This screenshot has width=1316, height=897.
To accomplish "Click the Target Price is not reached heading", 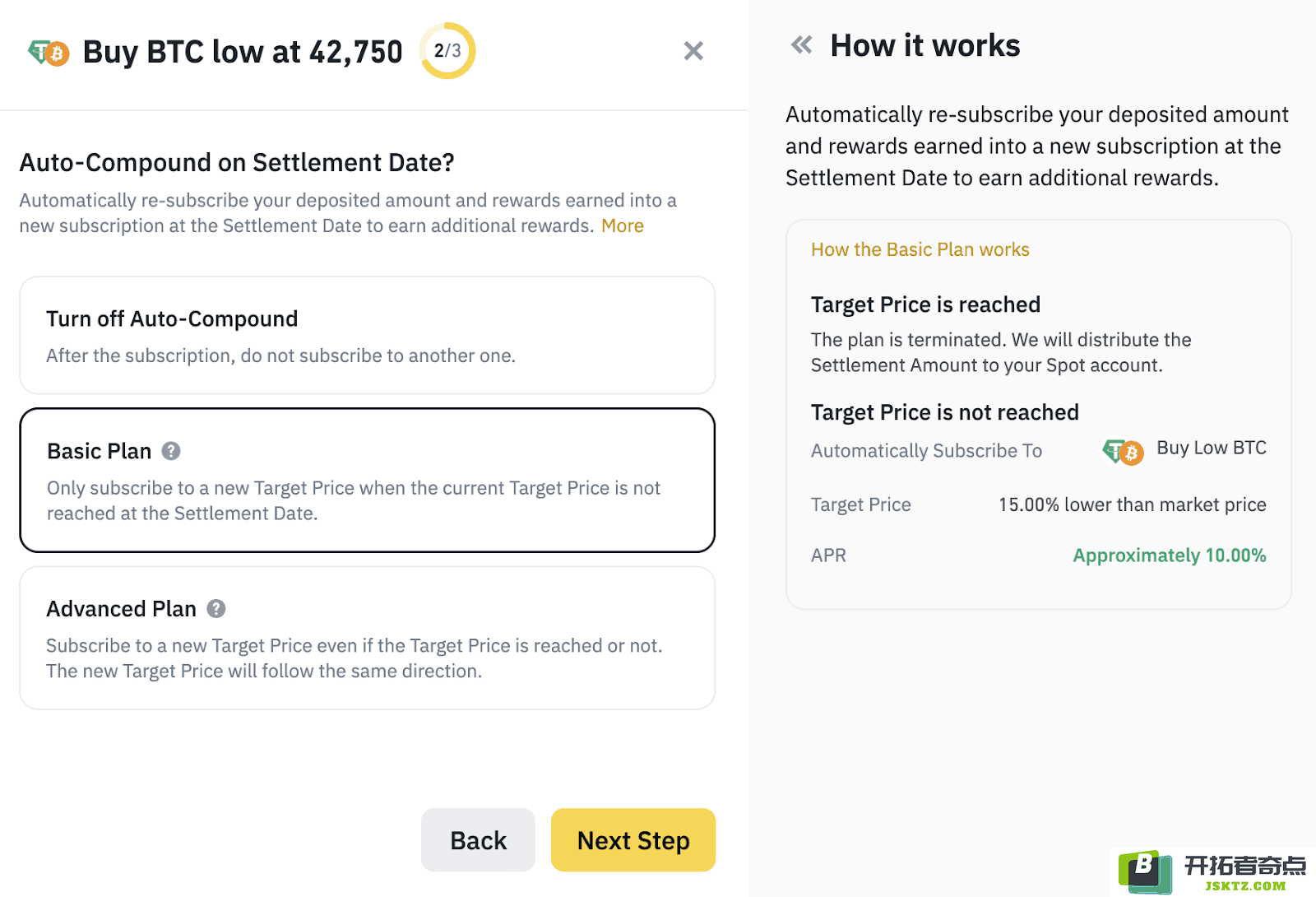I will tap(945, 412).
